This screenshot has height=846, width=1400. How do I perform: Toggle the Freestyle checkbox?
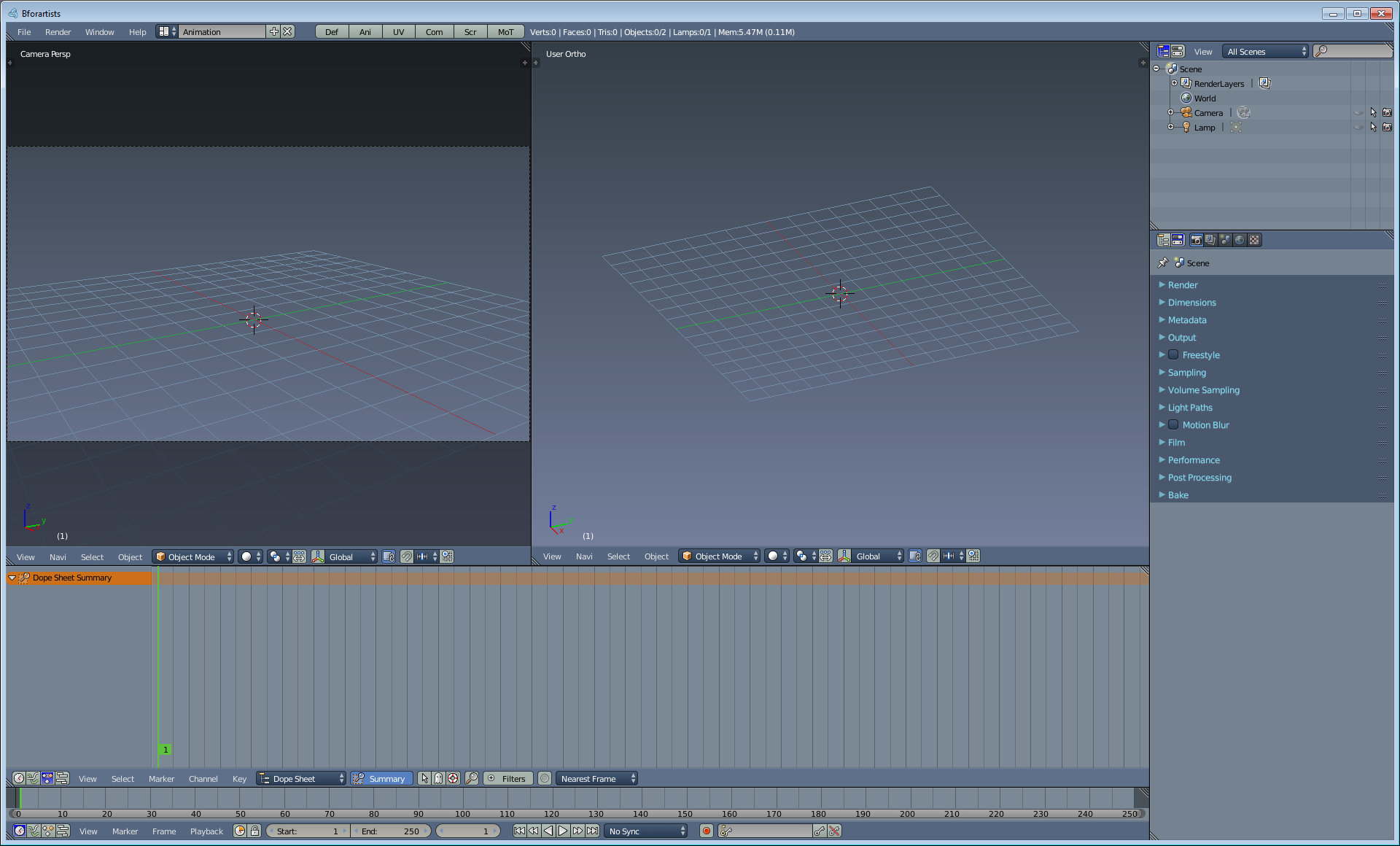pyautogui.click(x=1173, y=355)
